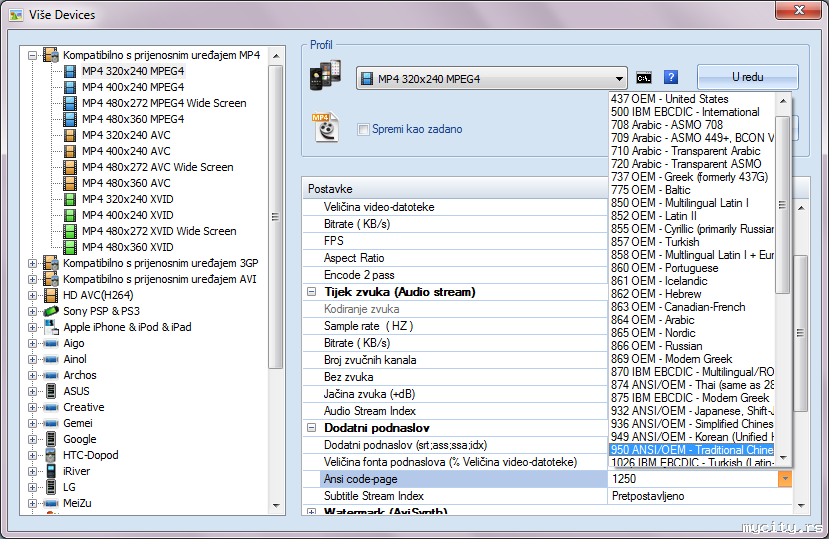Viewport: 829px width, 539px height.
Task: Choose 857 OEM - Turkish code page
Action: pyautogui.click(x=692, y=242)
